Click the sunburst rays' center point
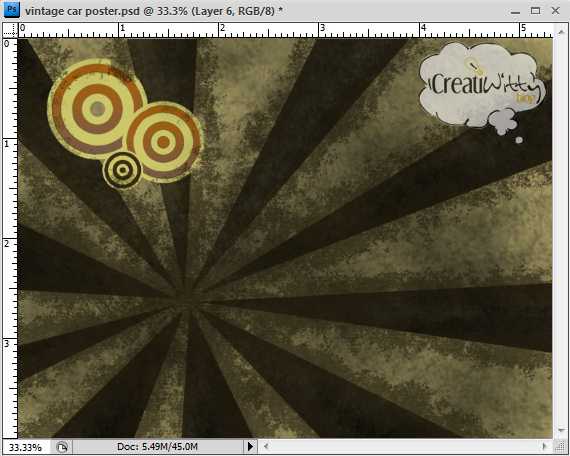 coord(188,302)
